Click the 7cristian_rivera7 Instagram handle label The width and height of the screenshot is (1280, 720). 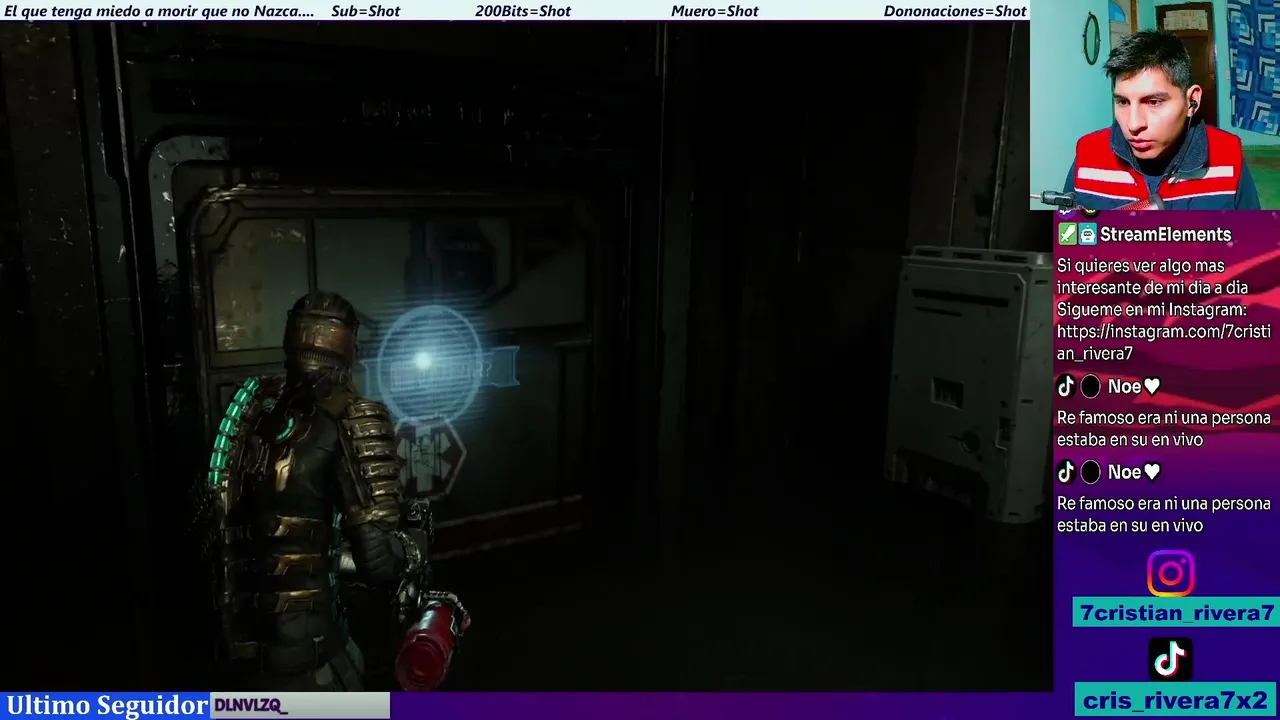[1176, 613]
